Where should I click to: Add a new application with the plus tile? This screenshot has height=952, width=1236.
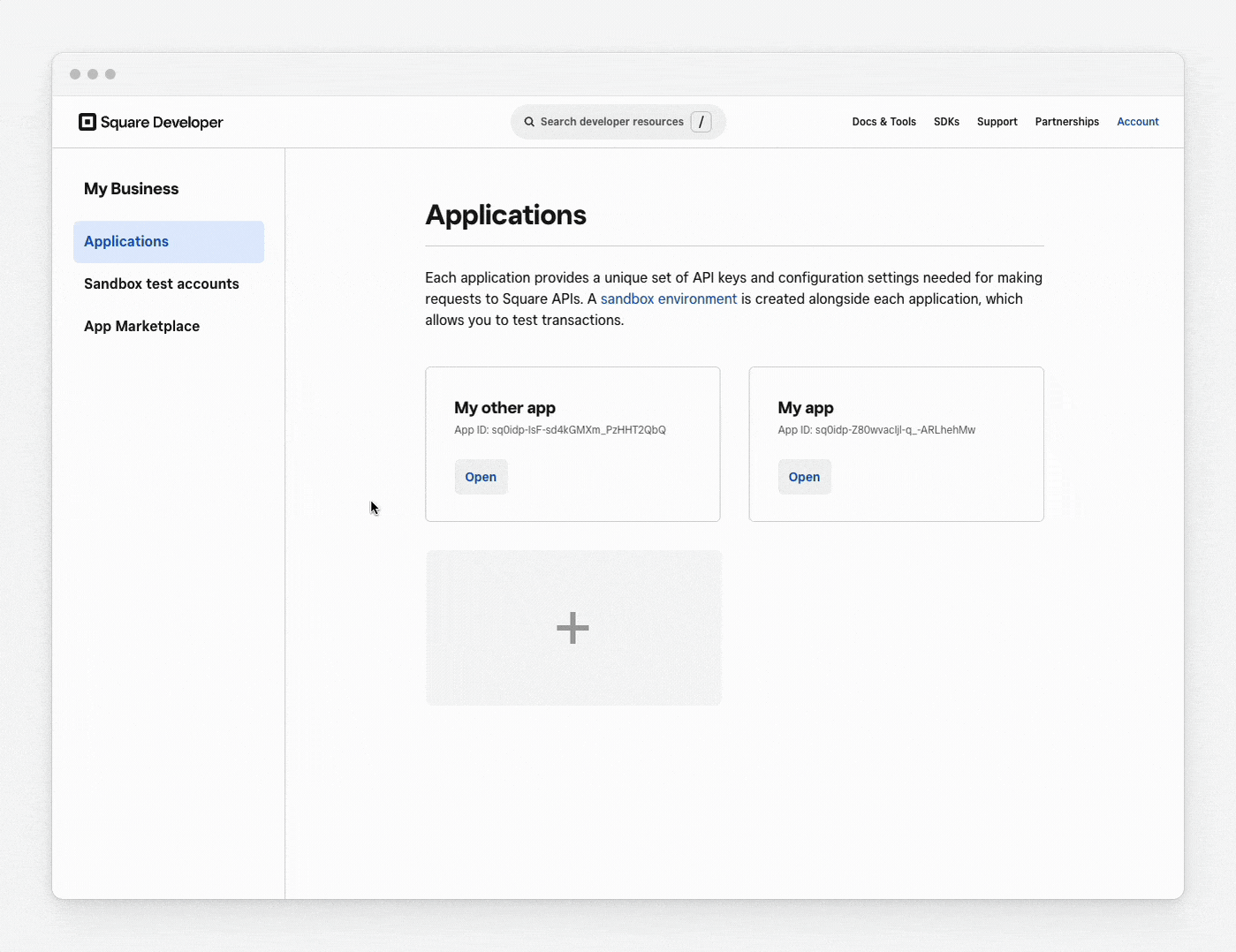[573, 628]
